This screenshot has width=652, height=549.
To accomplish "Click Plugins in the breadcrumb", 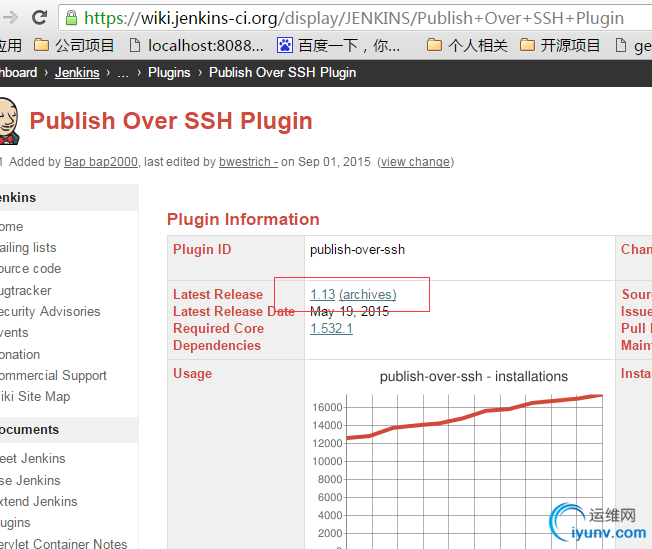I will (x=169, y=73).
